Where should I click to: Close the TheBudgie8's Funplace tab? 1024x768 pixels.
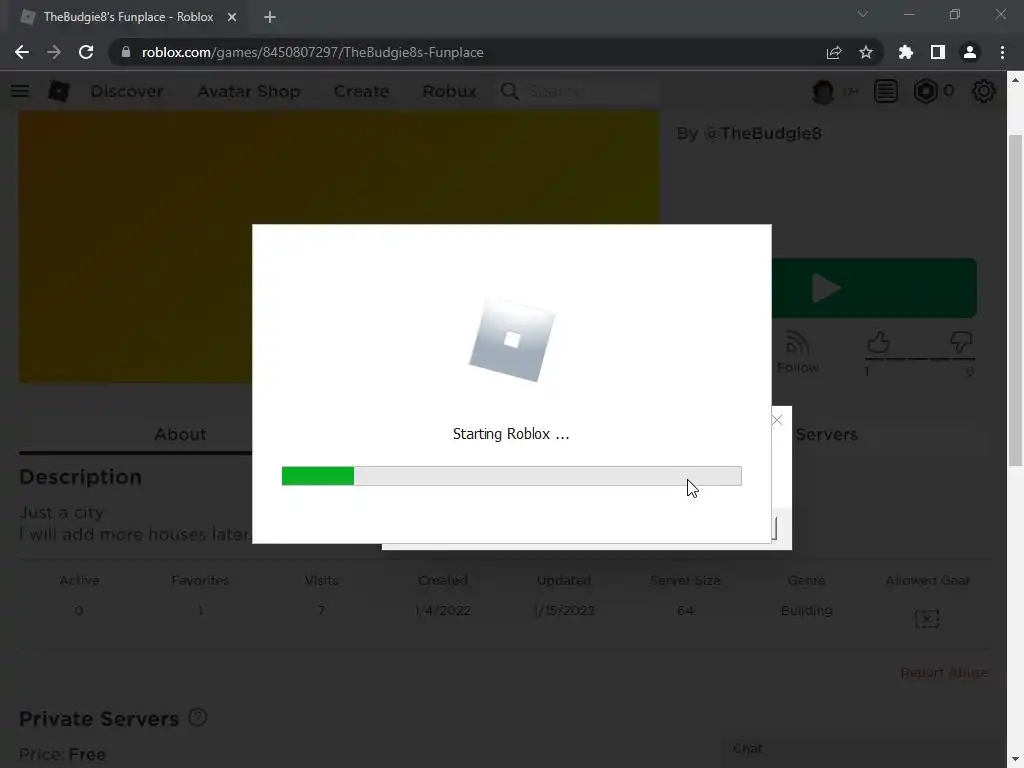[232, 17]
